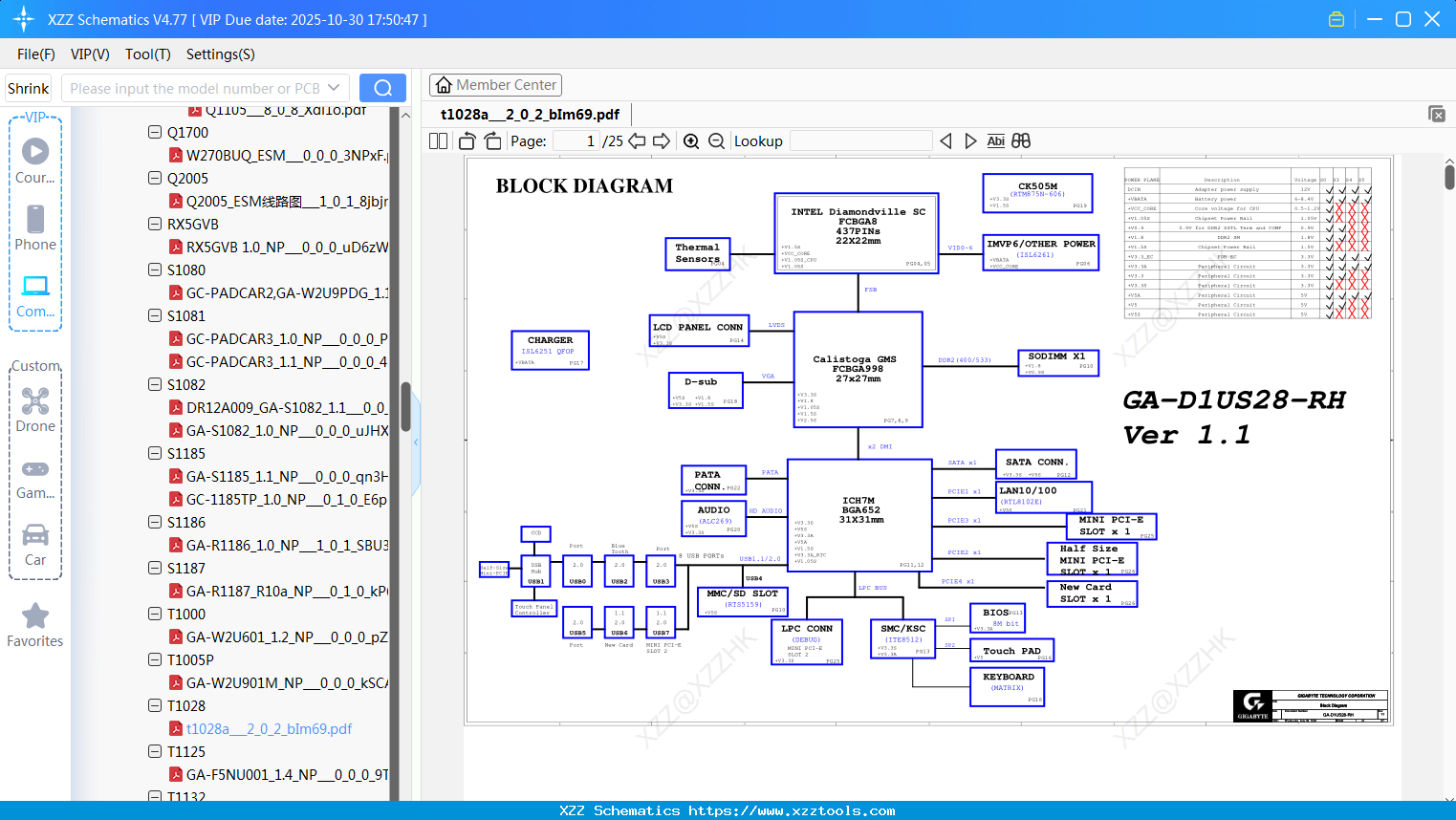Open Q2005_ESM PDF file
Viewport: 1456px width, 820px height.
278,201
